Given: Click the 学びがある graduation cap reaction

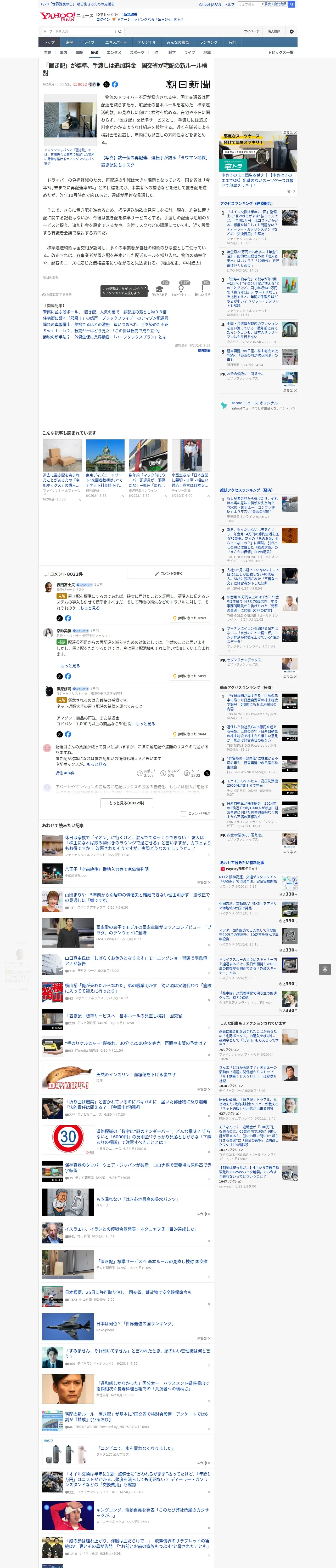Looking at the screenshot, I should (160, 289).
